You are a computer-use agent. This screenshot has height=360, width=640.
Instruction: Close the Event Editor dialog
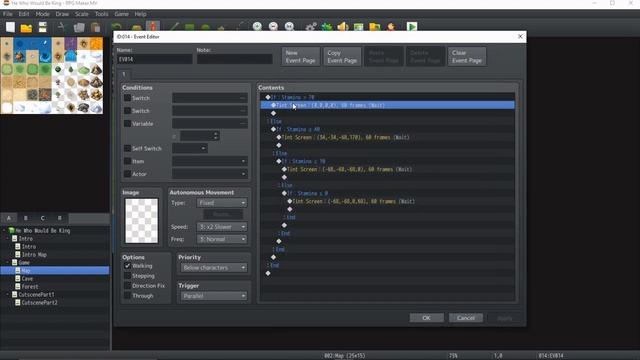pyautogui.click(x=520, y=36)
